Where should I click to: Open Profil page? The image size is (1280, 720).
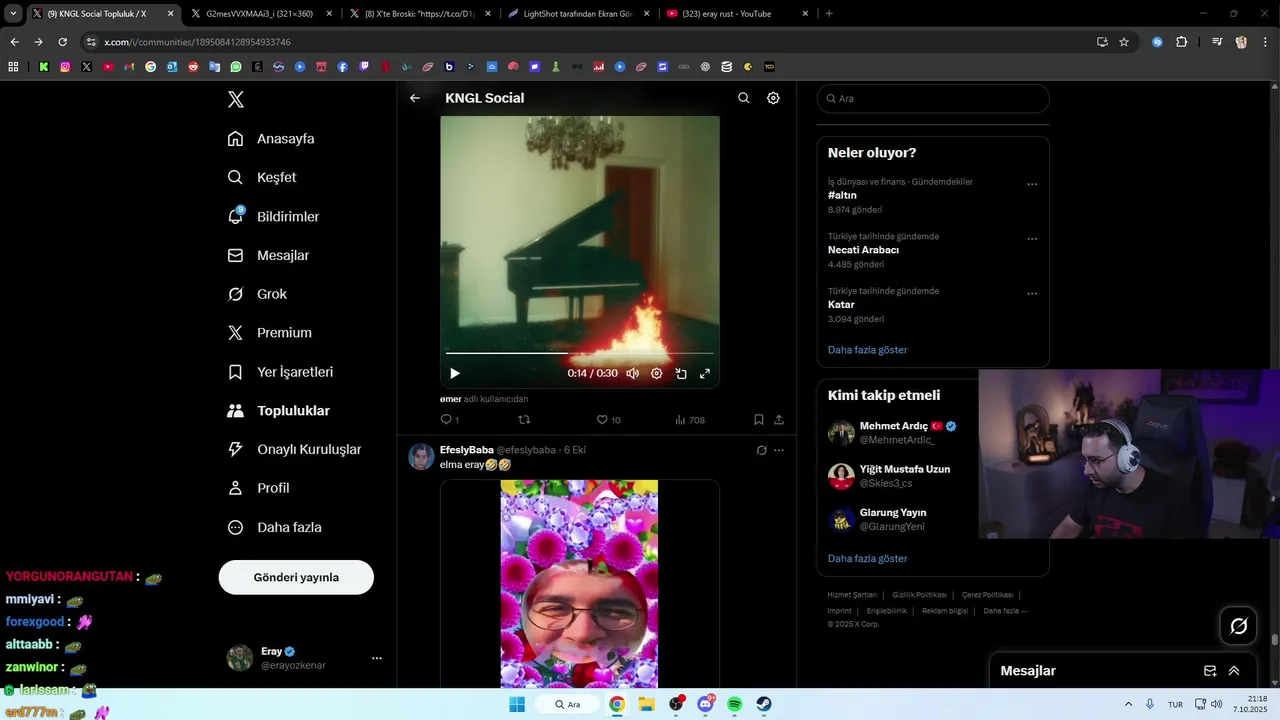click(x=258, y=488)
